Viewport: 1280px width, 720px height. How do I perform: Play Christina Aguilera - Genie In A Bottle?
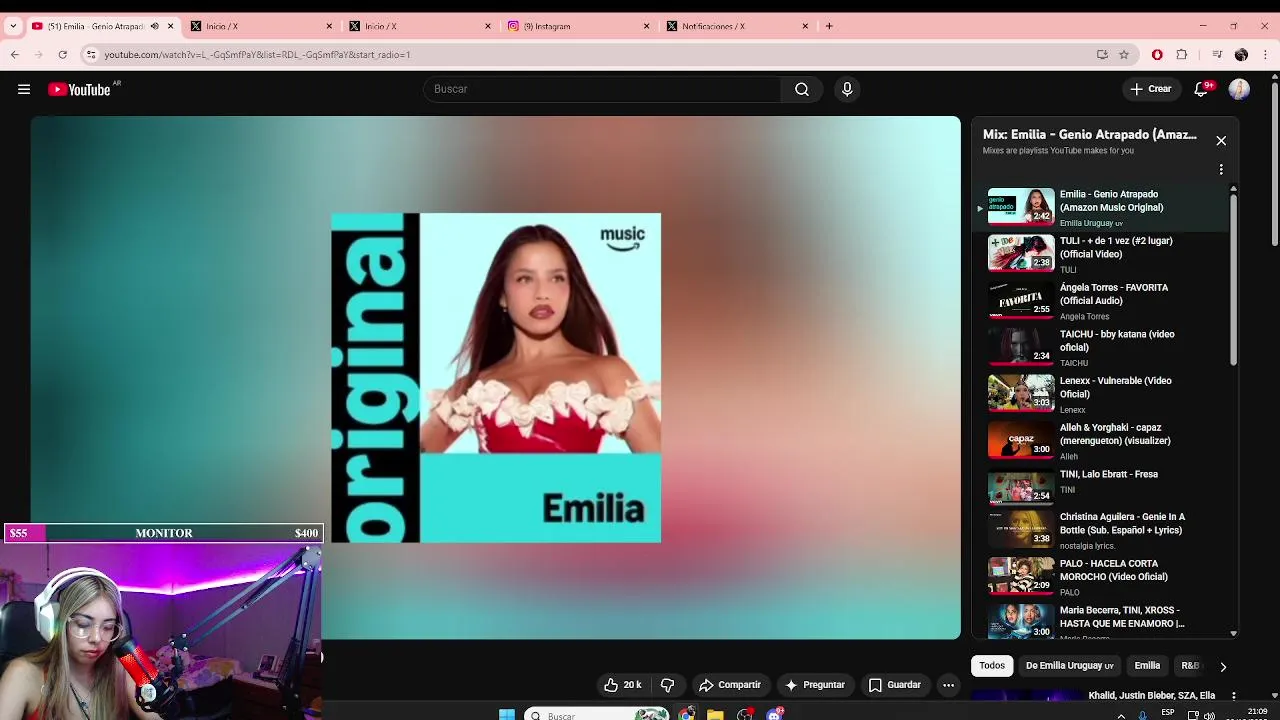(1101, 531)
